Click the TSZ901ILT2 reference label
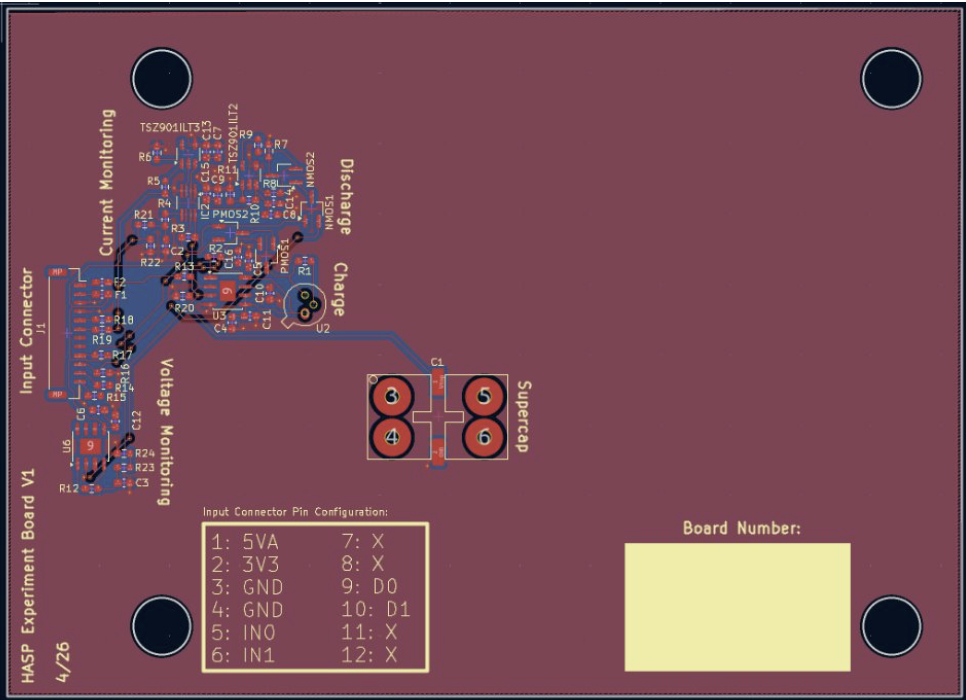The height and width of the screenshot is (700, 966). click(x=233, y=134)
